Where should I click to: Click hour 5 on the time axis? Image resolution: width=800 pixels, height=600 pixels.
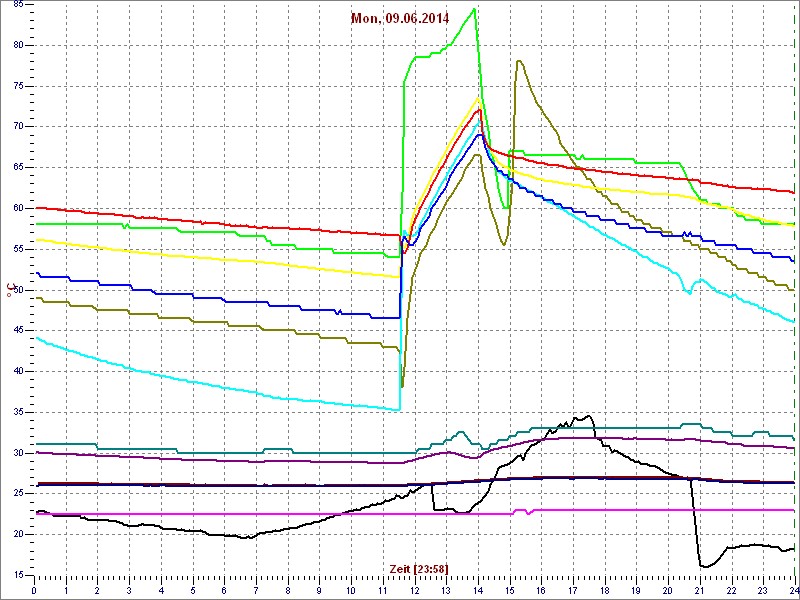tap(193, 590)
